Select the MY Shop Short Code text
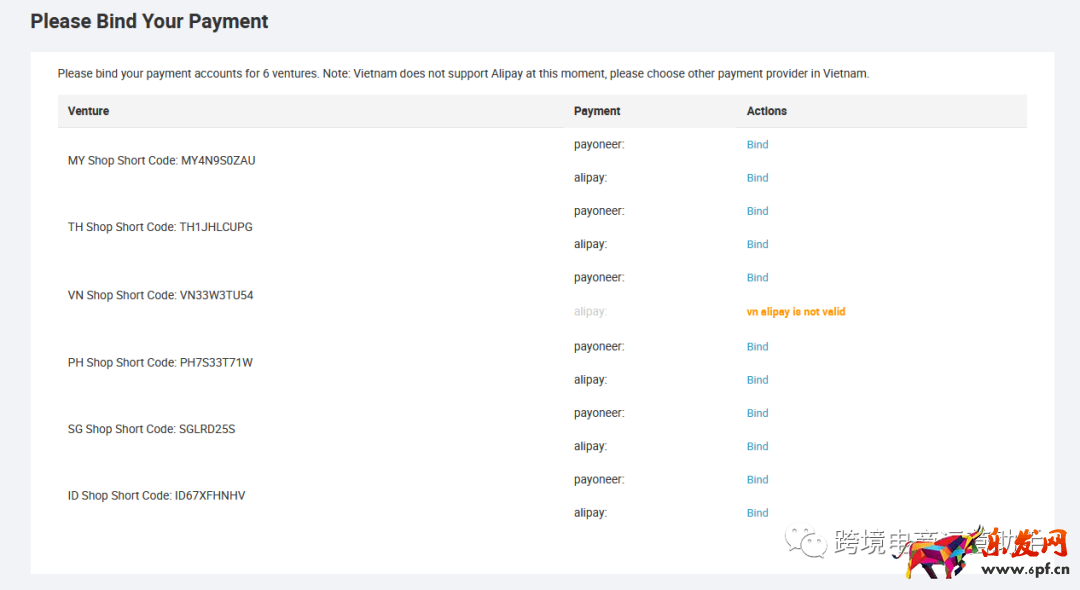 pyautogui.click(x=161, y=161)
